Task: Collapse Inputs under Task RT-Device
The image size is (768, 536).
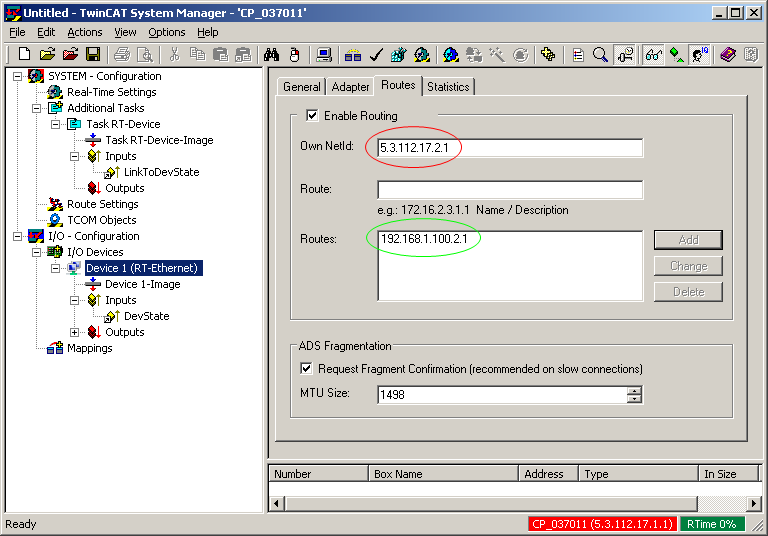Action: coord(74,156)
